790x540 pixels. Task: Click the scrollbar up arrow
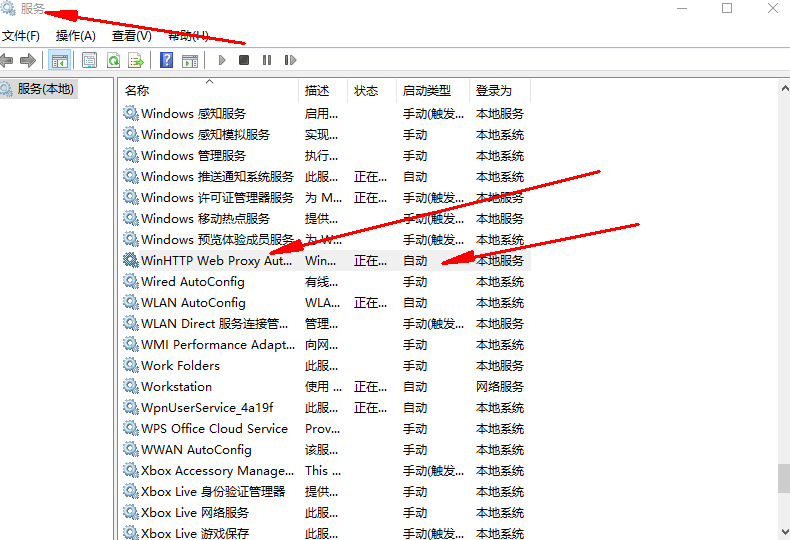784,89
